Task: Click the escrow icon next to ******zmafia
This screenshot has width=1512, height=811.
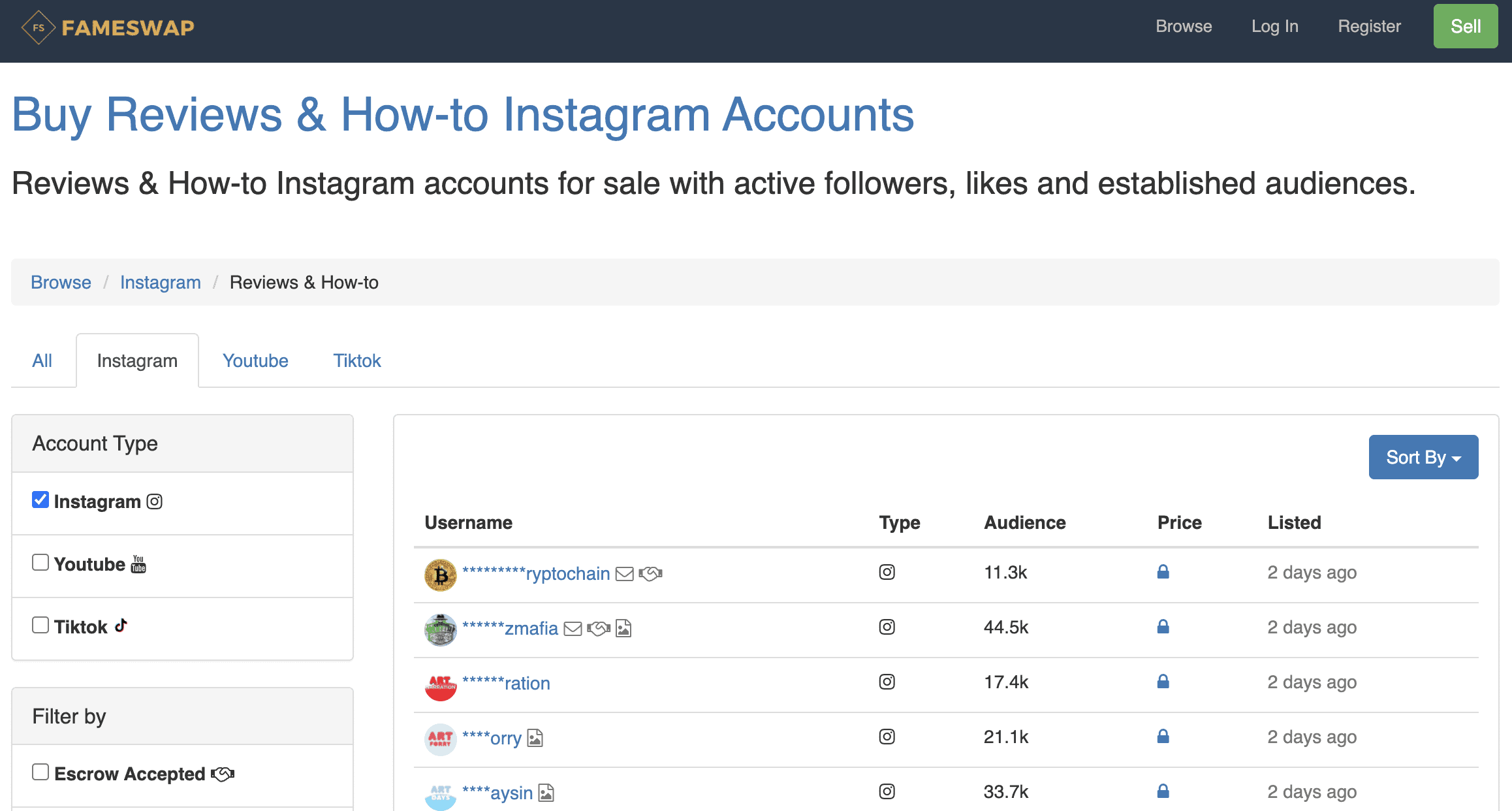Action: point(600,628)
